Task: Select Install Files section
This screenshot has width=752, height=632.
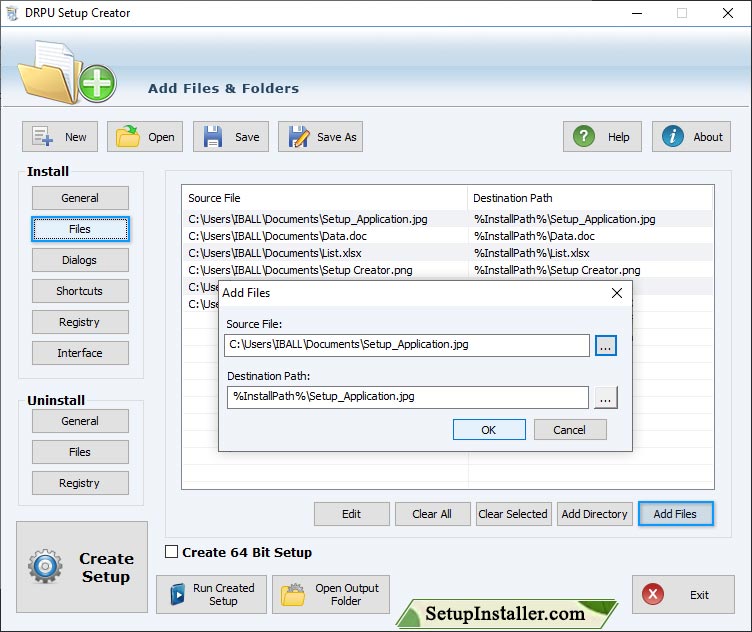Action: click(x=80, y=229)
